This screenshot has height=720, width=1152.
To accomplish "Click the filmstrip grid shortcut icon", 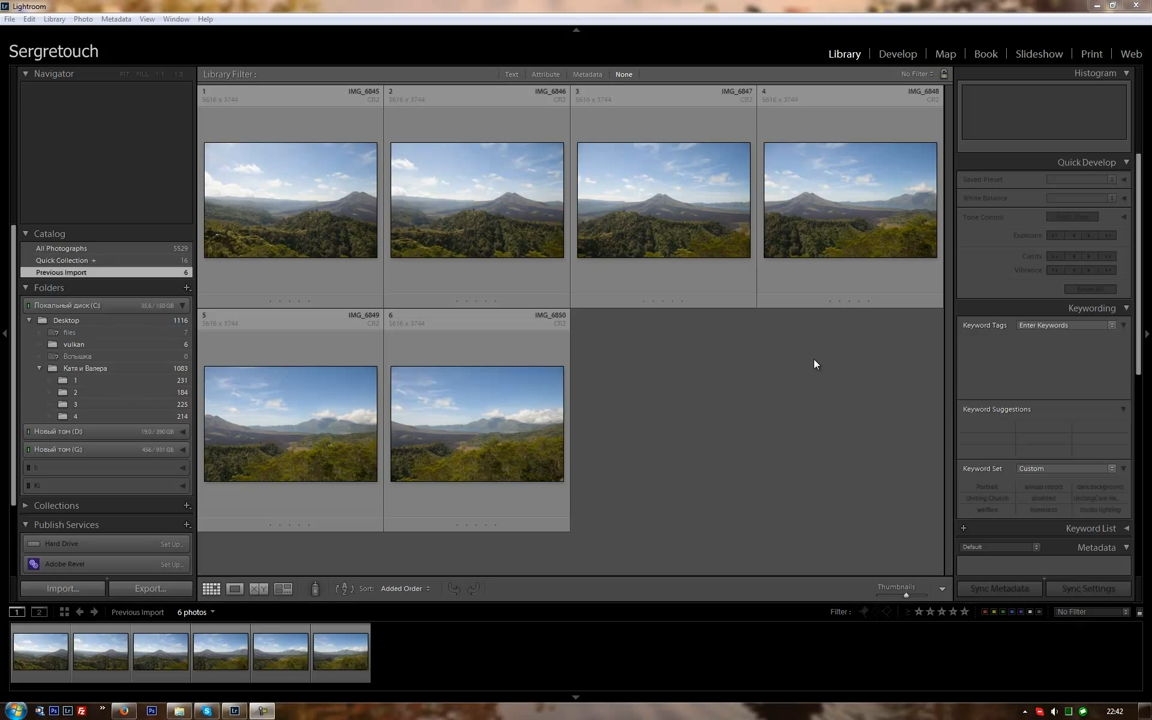I will pos(64,612).
